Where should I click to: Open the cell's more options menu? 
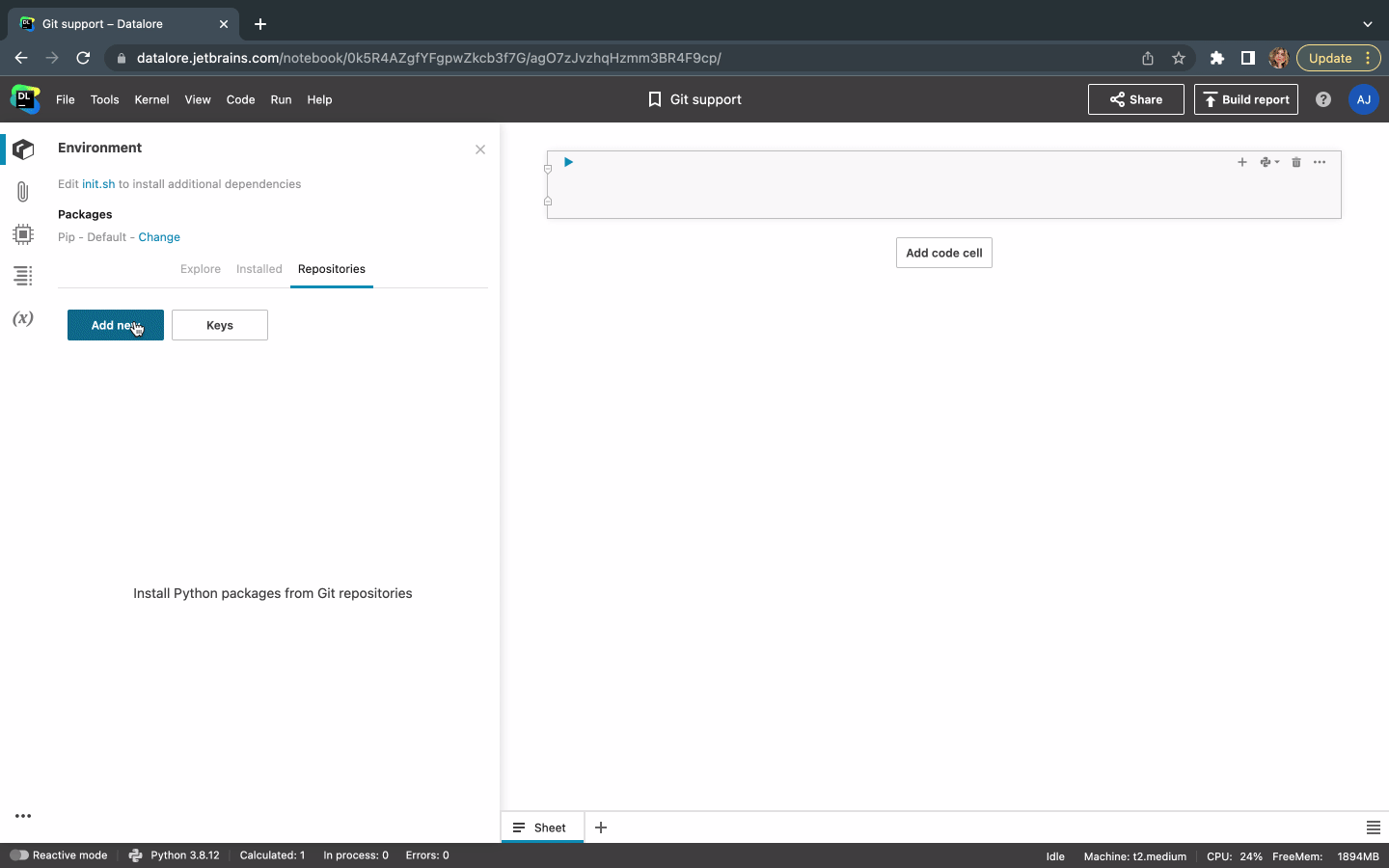[x=1320, y=162]
